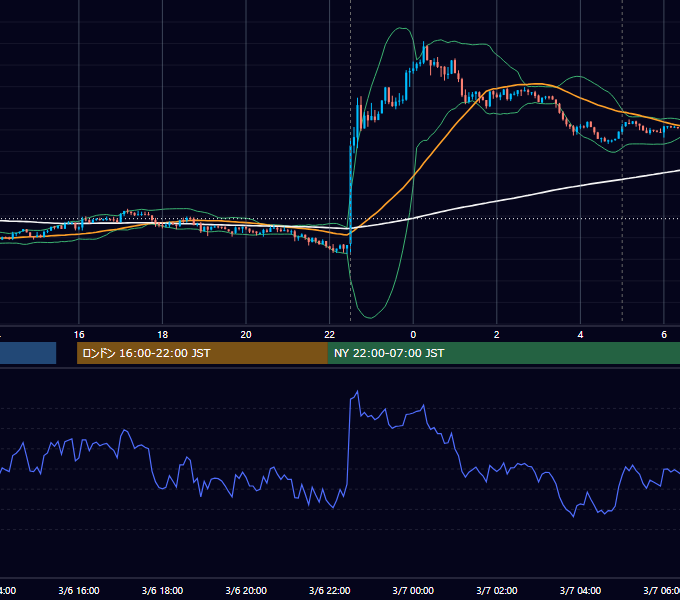The height and width of the screenshot is (600, 680).
Task: Click the 3/6 20:00 time label
Action: pyautogui.click(x=246, y=590)
